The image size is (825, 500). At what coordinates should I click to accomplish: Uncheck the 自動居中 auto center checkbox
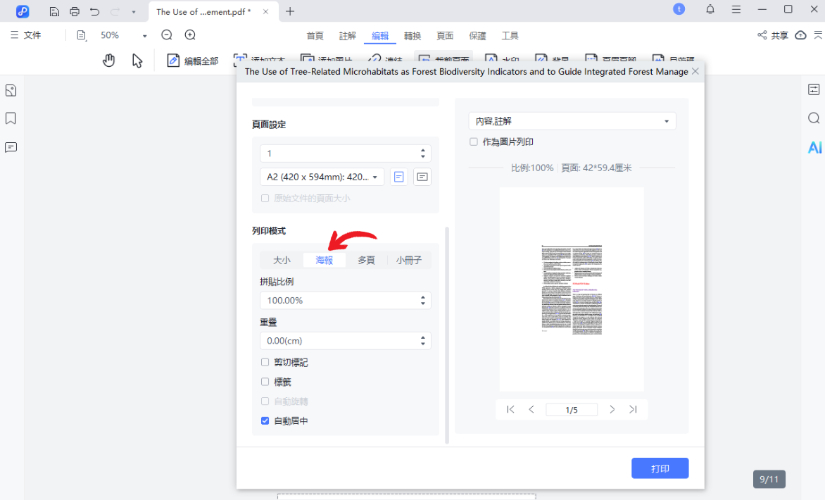pos(265,421)
